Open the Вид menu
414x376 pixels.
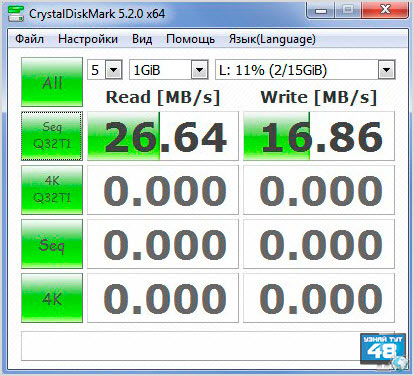(x=142, y=39)
